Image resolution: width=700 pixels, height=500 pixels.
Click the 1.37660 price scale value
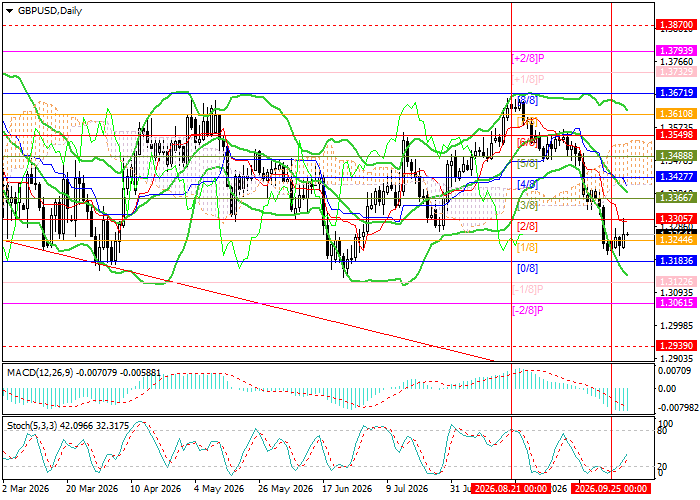click(x=676, y=62)
